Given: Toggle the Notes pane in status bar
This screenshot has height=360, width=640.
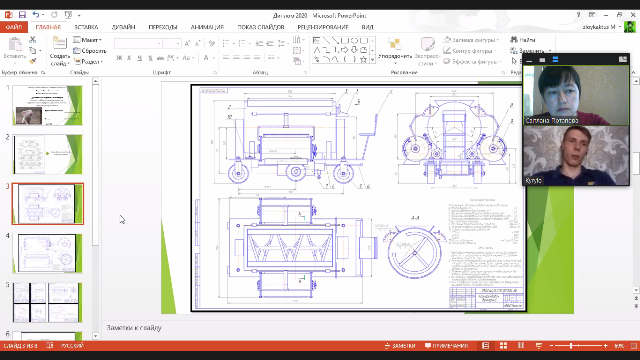Looking at the screenshot, I should click(x=400, y=346).
